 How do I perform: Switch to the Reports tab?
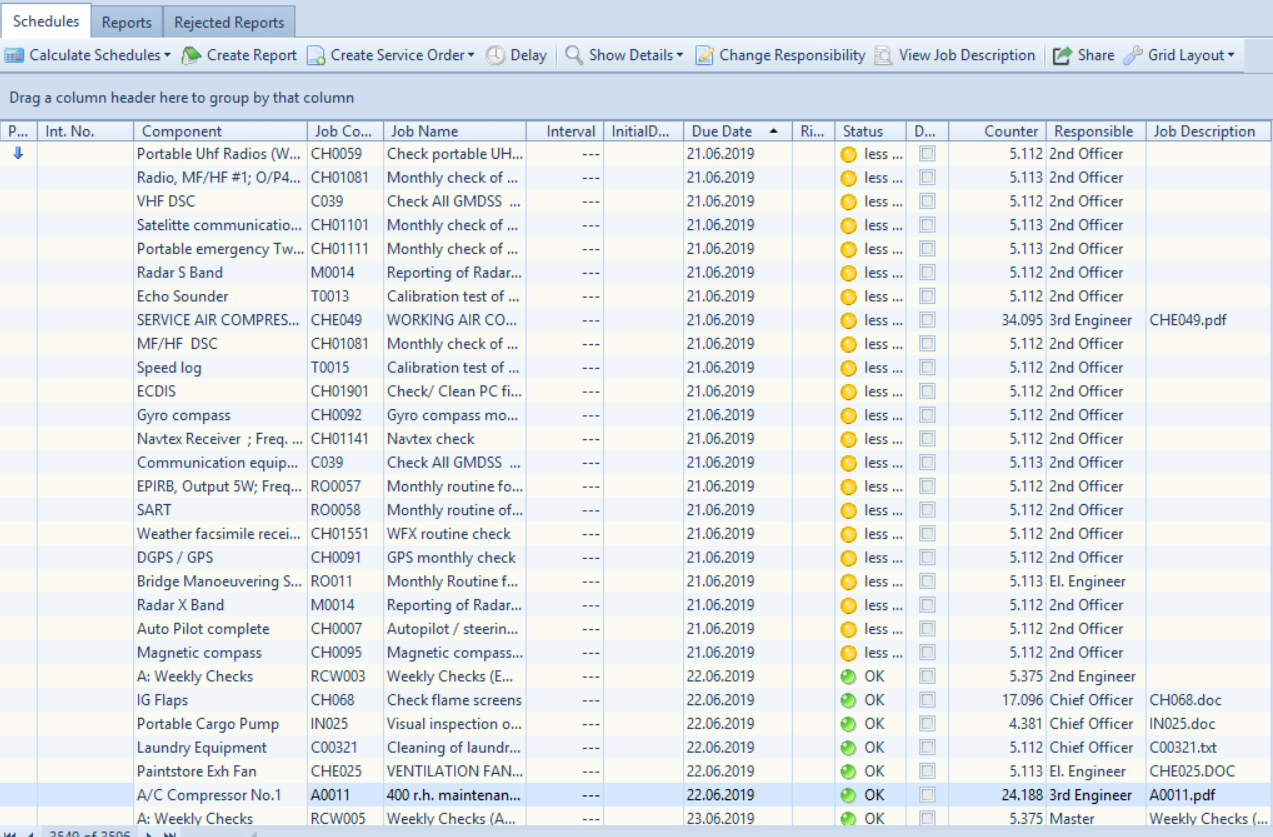[x=127, y=22]
